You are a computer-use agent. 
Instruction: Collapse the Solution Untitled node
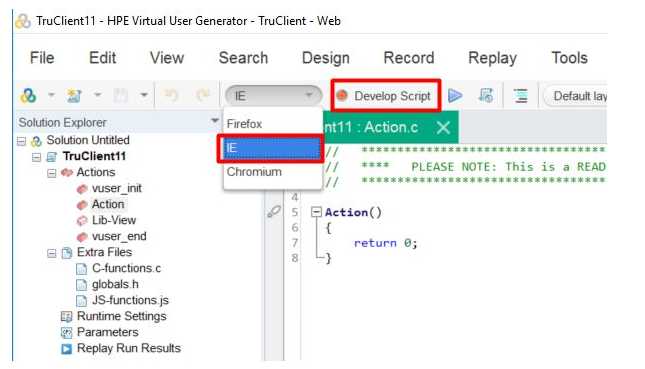pyautogui.click(x=21, y=141)
